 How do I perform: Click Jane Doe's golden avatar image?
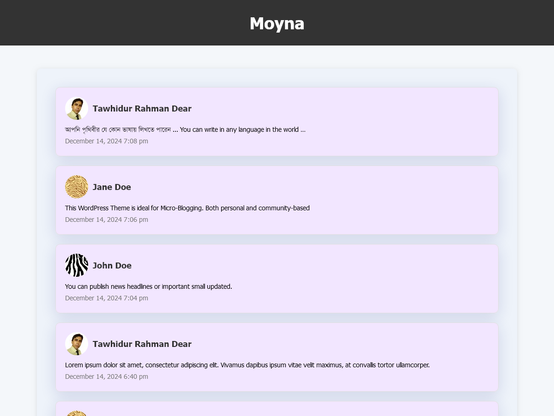[x=77, y=187]
